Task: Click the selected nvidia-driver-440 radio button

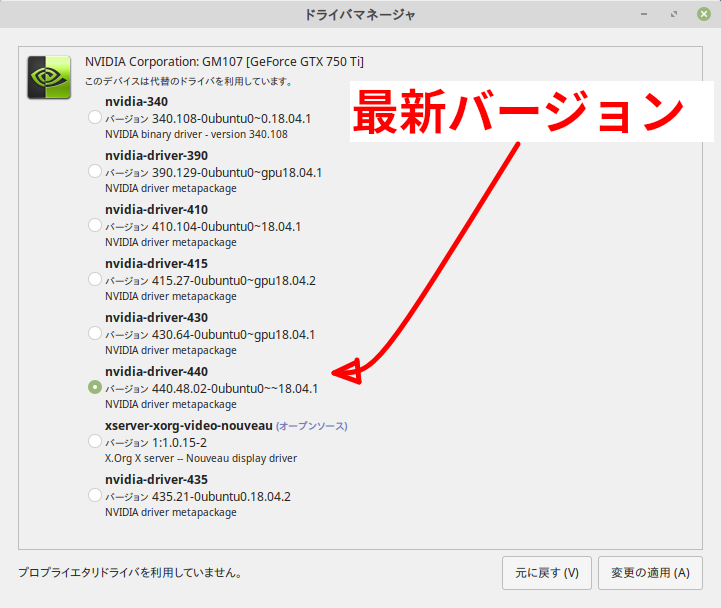Action: pyautogui.click(x=95, y=387)
